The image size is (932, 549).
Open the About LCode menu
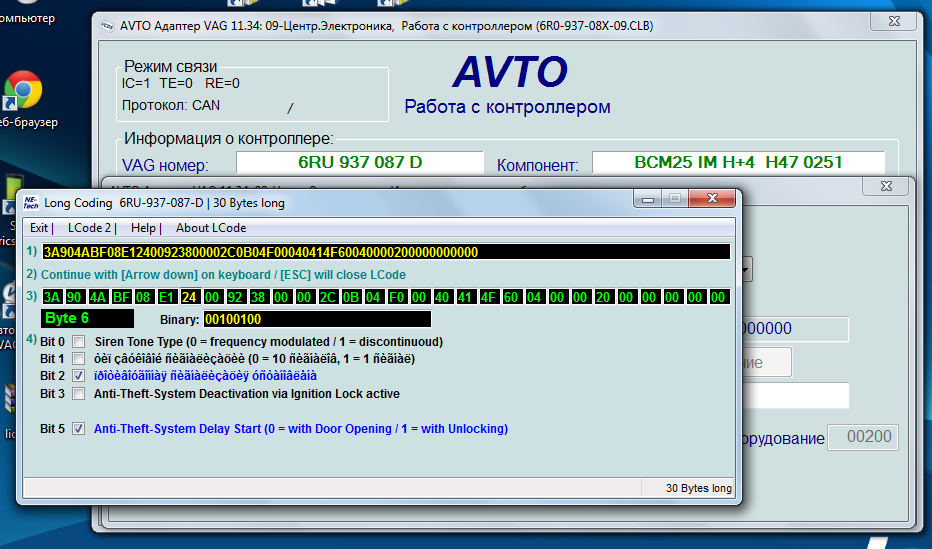[211, 228]
